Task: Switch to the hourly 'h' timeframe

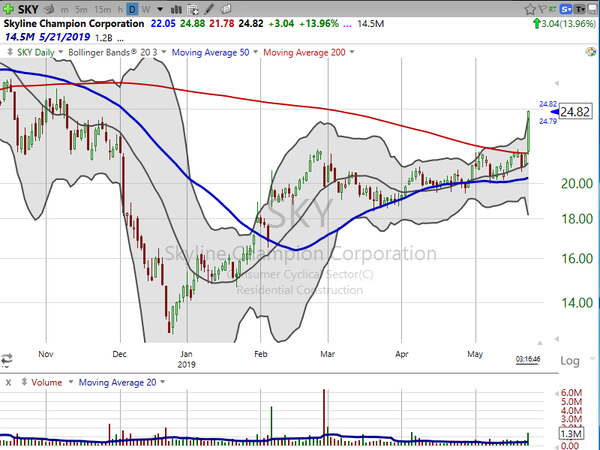Action: point(120,10)
